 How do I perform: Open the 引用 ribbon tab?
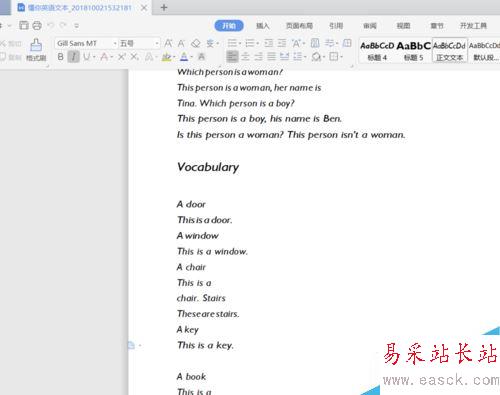pos(336,26)
